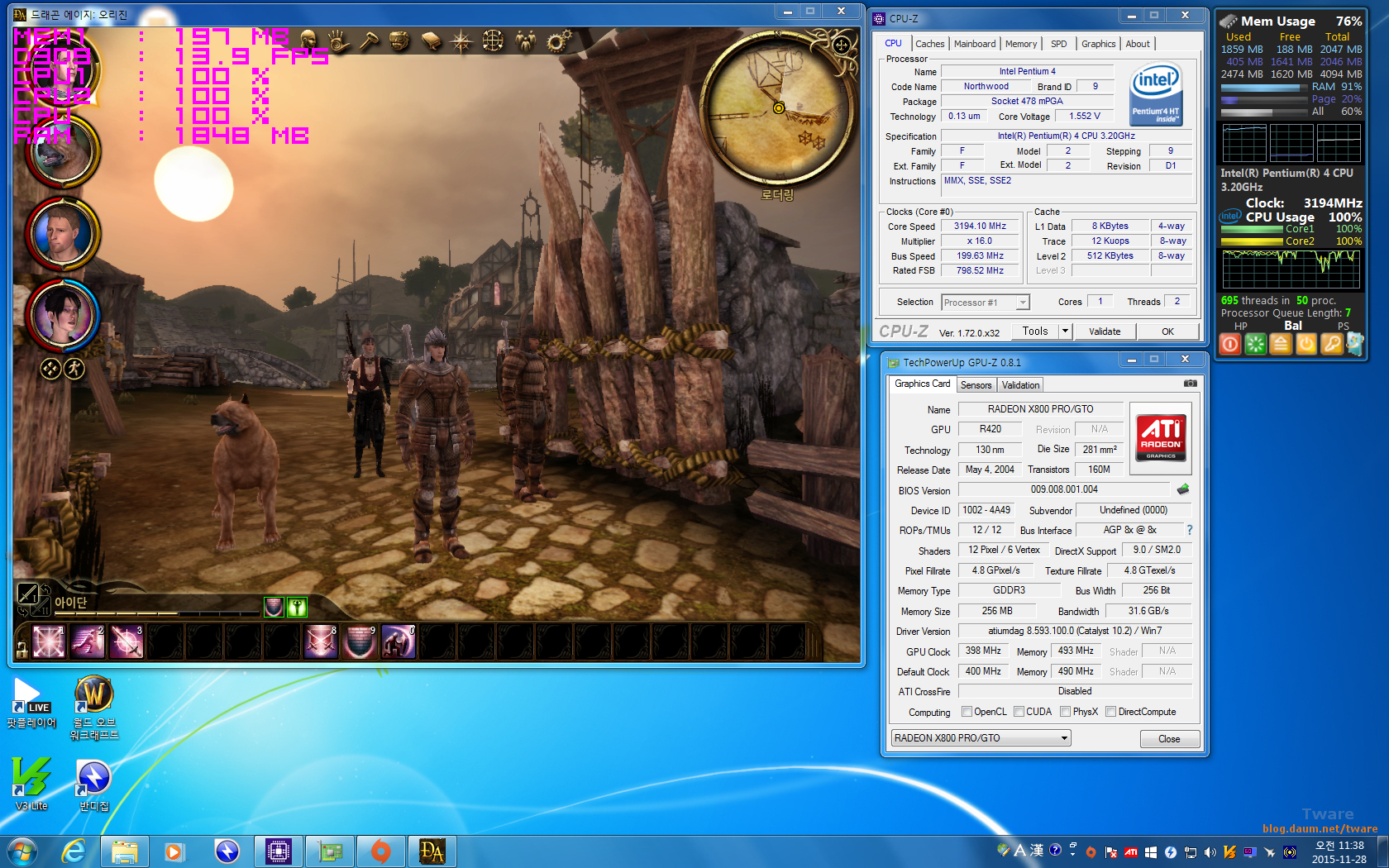Use quickbar shield skill slot 9
Image resolution: width=1389 pixels, height=868 pixels.
point(360,641)
